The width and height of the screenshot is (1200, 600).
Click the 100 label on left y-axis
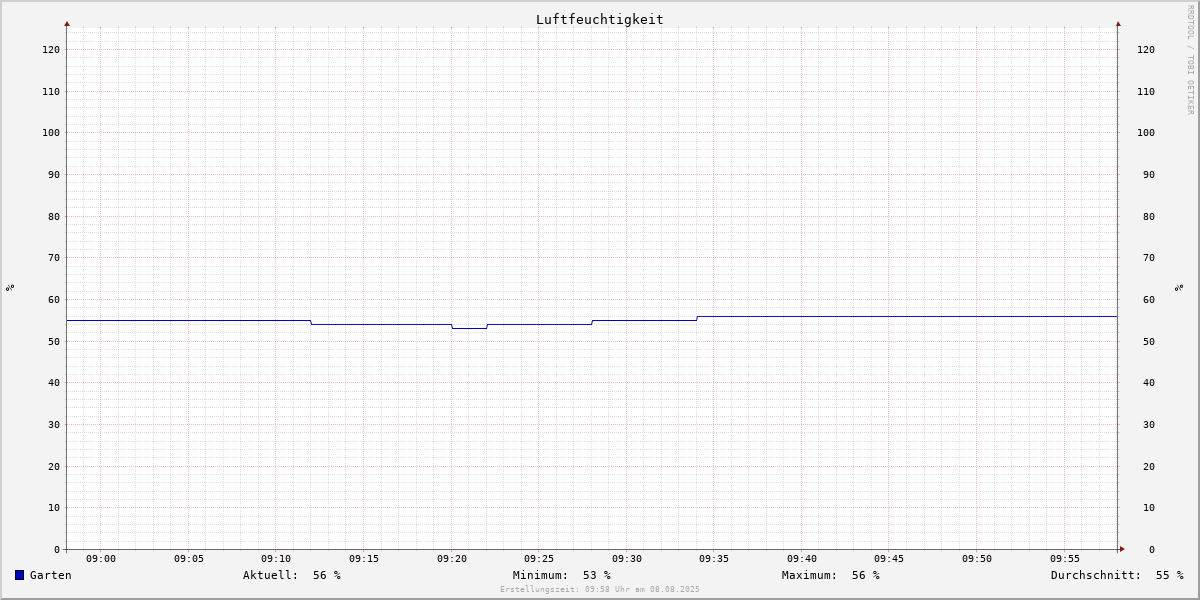[51, 132]
